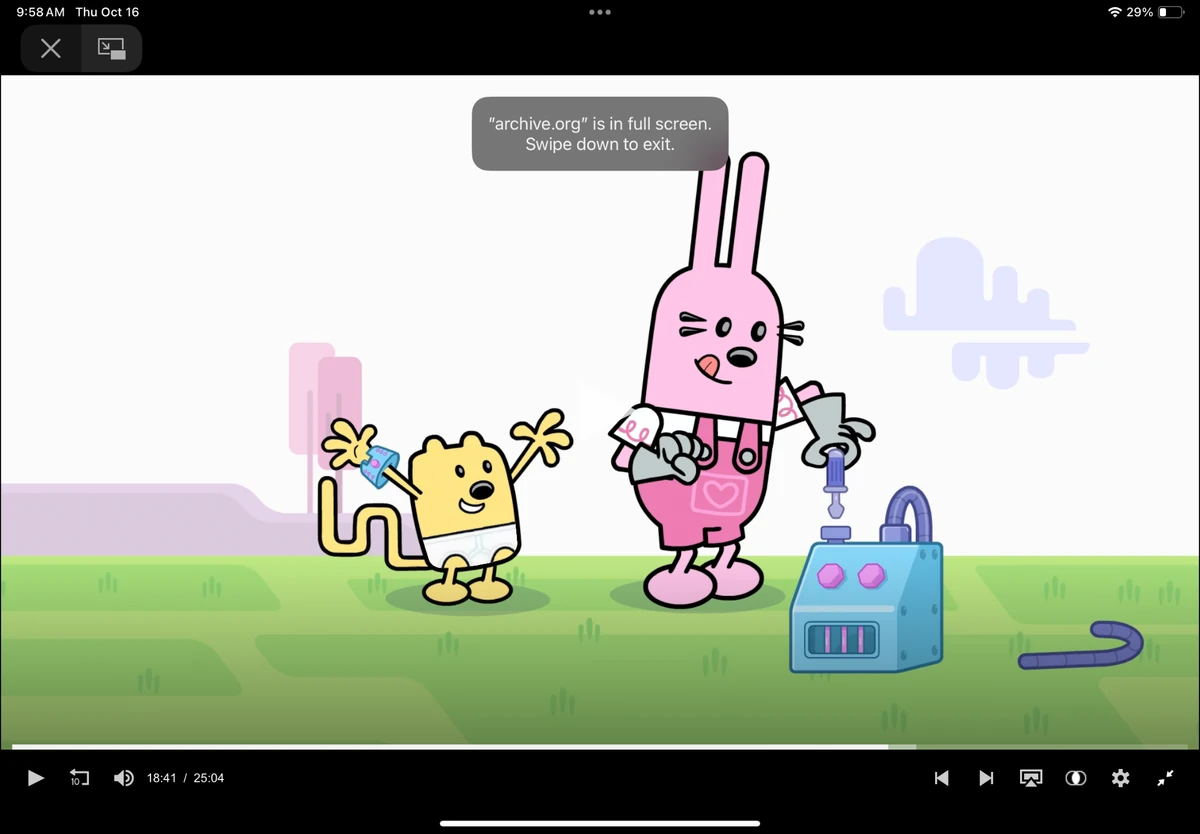Tap the 9:58 AM clock

pyautogui.click(x=40, y=12)
